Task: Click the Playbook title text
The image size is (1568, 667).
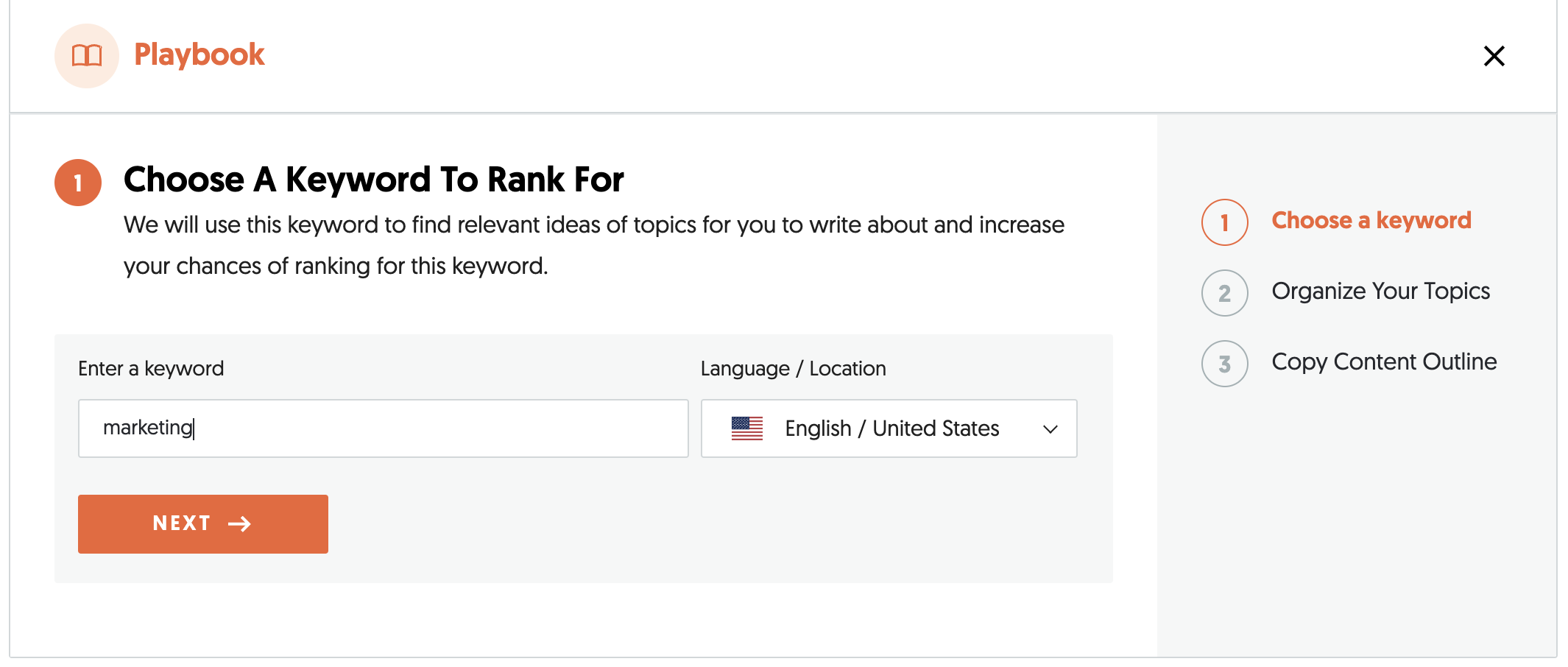Action: pyautogui.click(x=199, y=55)
